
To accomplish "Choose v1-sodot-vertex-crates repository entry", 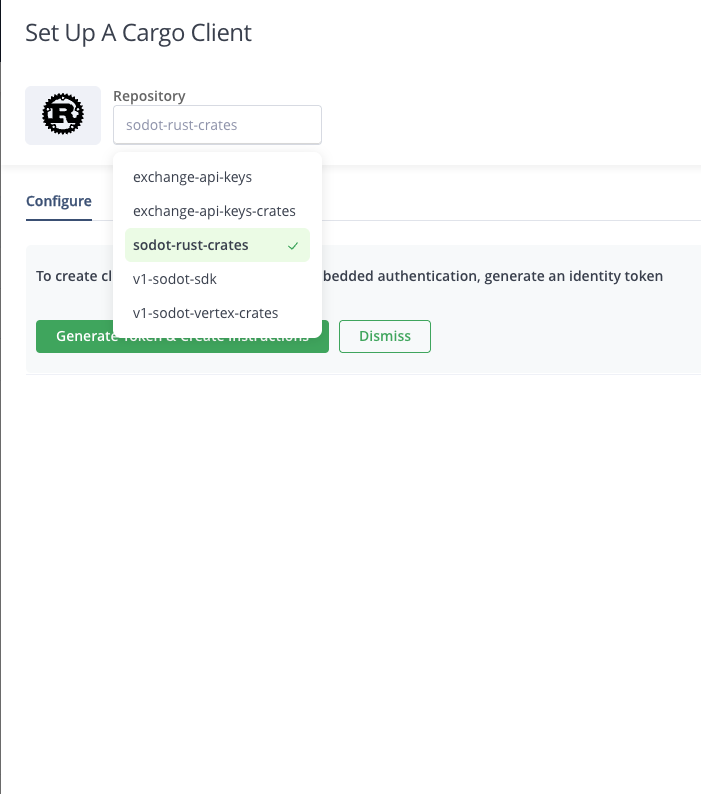I will tap(217, 313).
